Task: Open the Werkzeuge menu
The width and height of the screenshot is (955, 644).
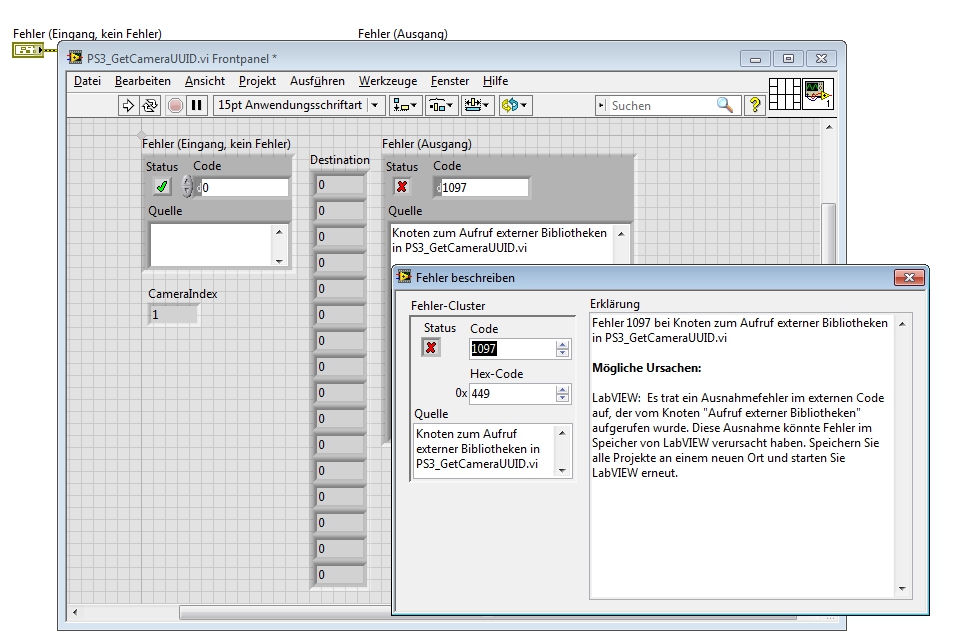Action: (389, 81)
